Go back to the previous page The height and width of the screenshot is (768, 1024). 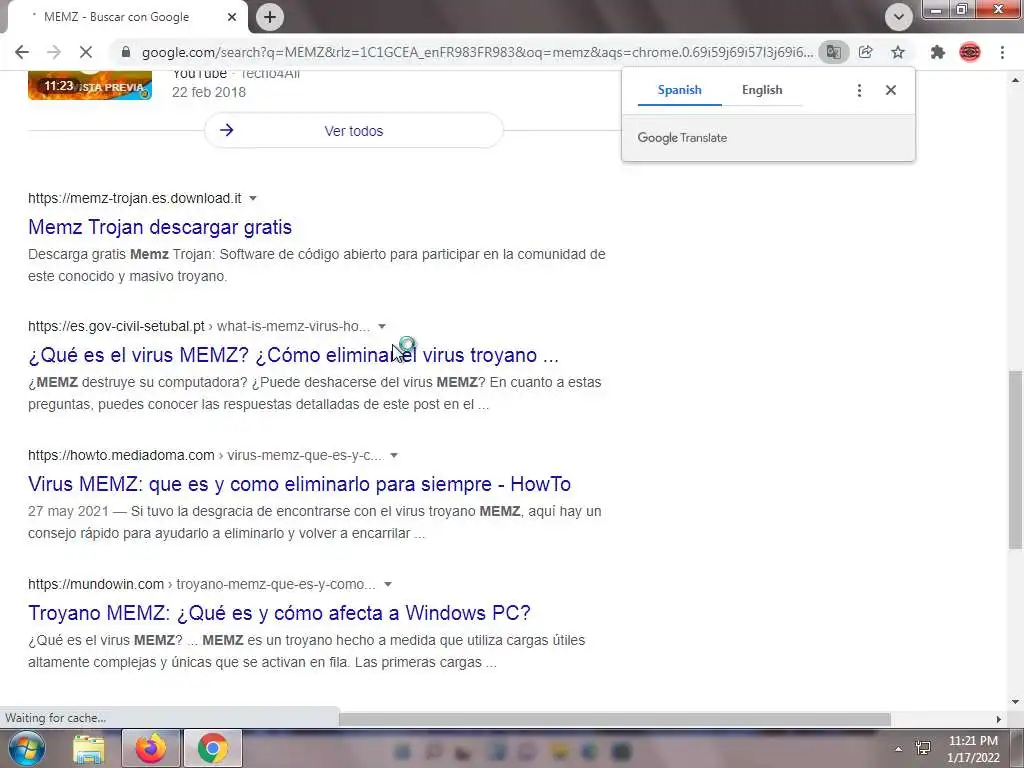pos(22,52)
